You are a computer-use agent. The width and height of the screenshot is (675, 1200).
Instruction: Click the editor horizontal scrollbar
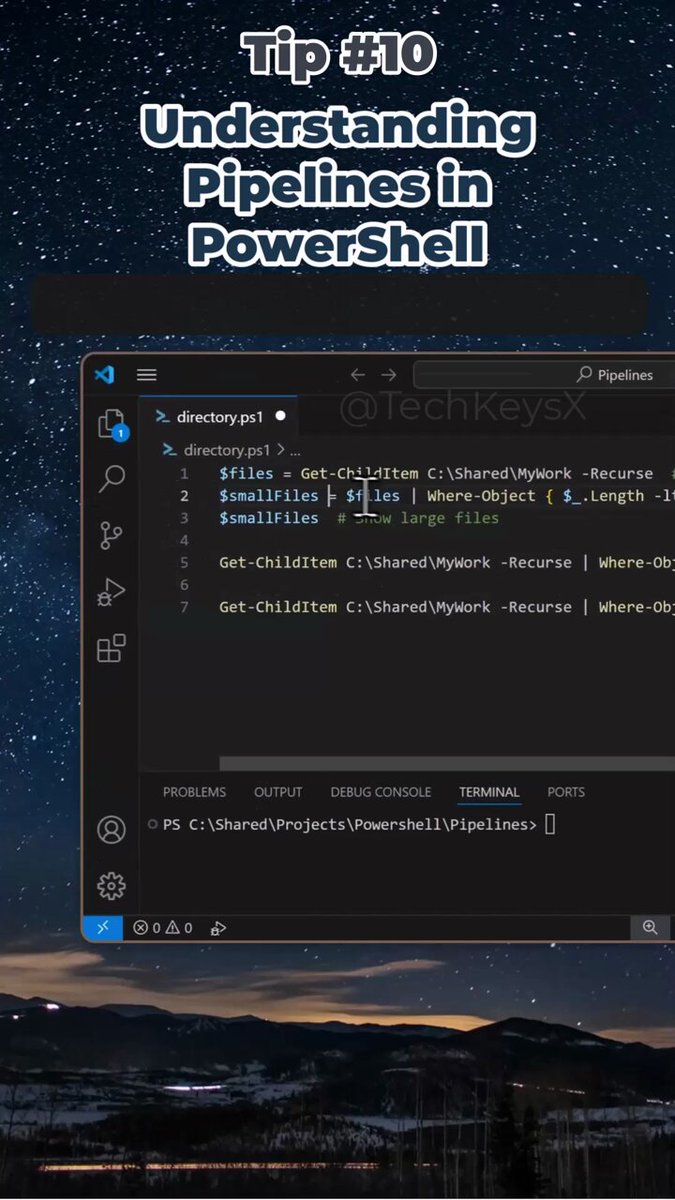click(x=447, y=764)
